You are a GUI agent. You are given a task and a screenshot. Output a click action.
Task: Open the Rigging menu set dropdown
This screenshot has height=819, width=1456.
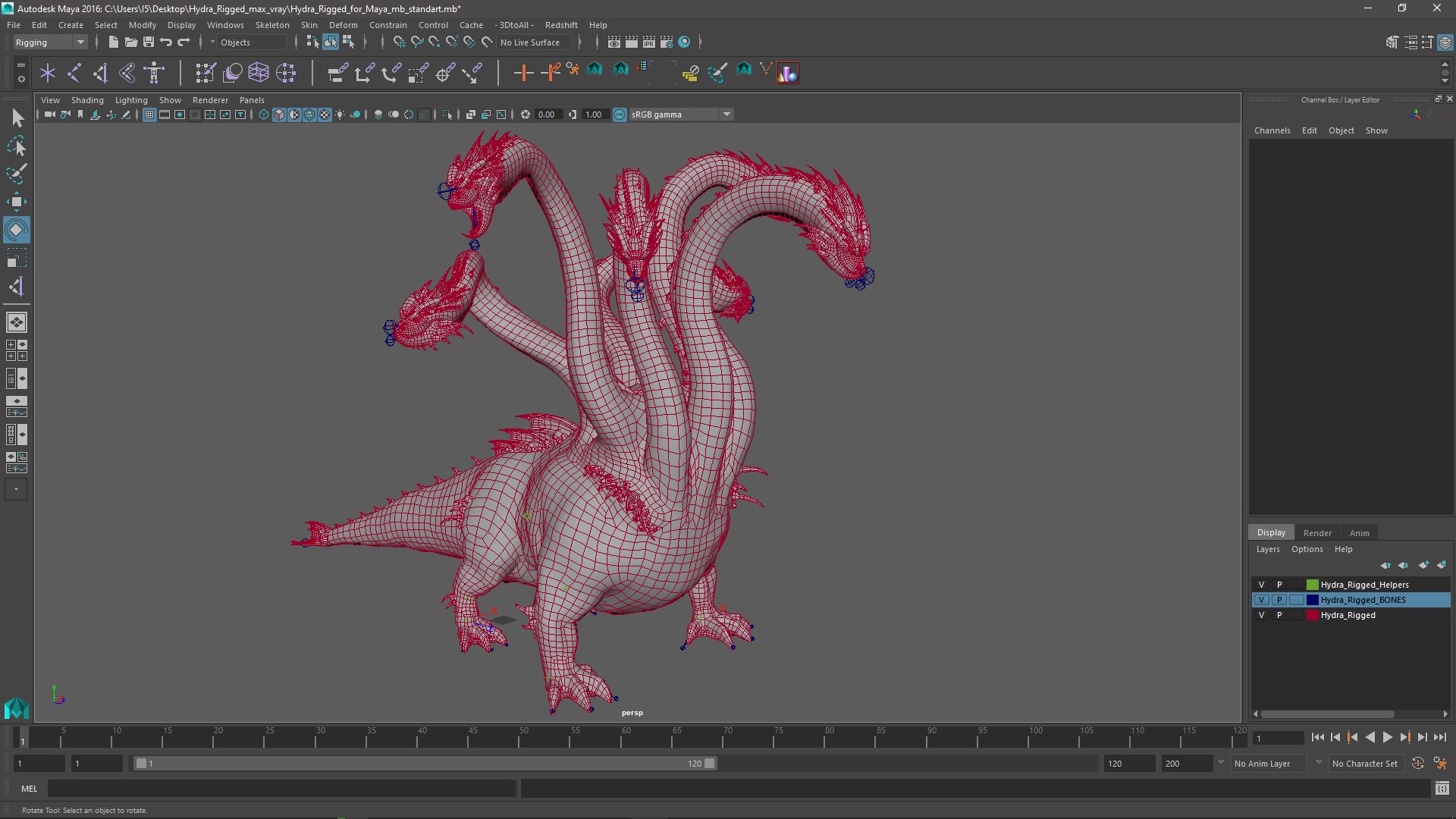(49, 42)
